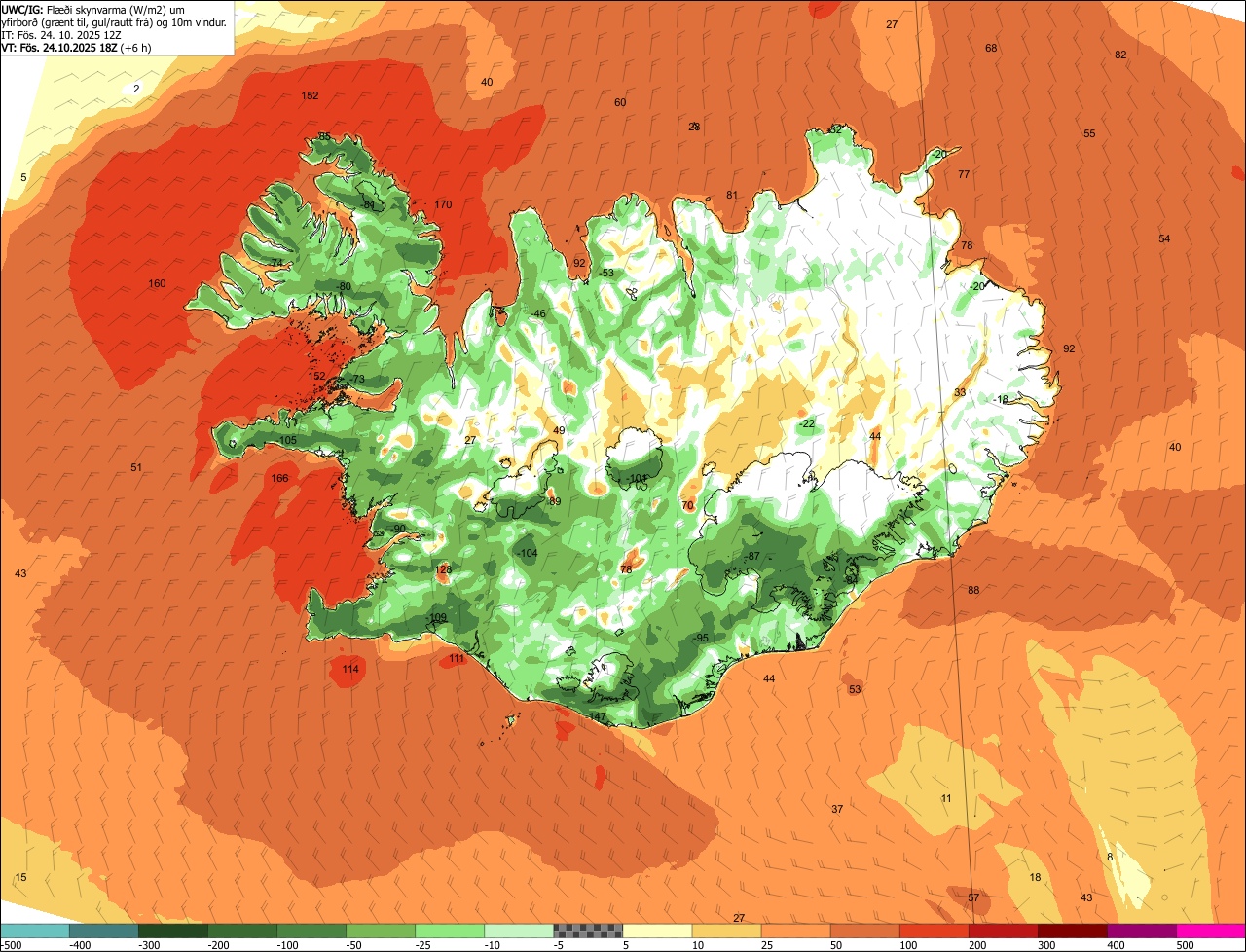Screen dimensions: 1246x952
Task: Select the map value '147'
Action: coord(598,716)
